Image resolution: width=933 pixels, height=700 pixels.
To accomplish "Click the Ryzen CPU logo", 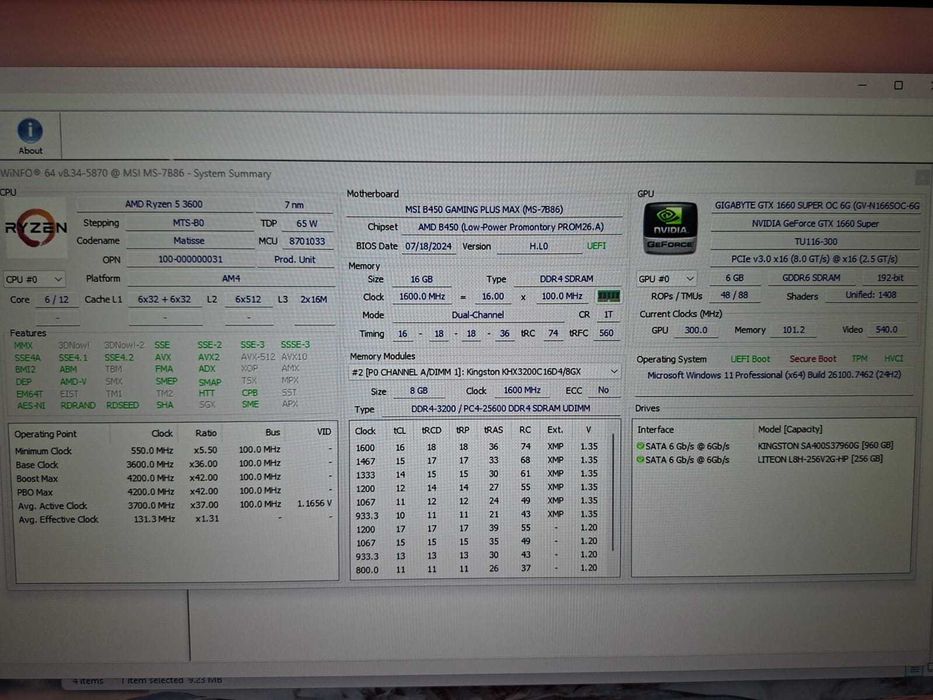I will tap(36, 228).
